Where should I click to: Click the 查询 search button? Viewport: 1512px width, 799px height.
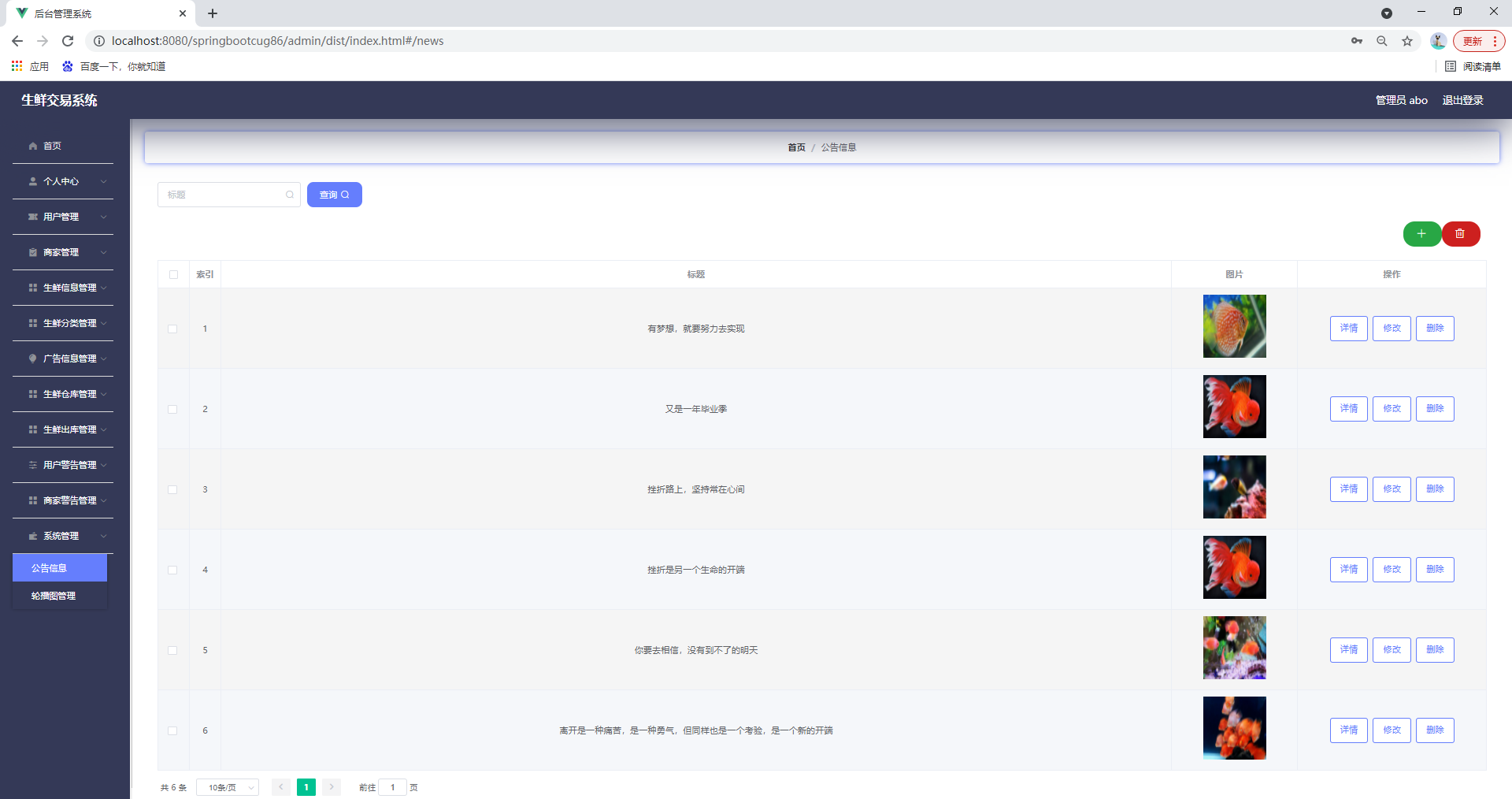[334, 195]
